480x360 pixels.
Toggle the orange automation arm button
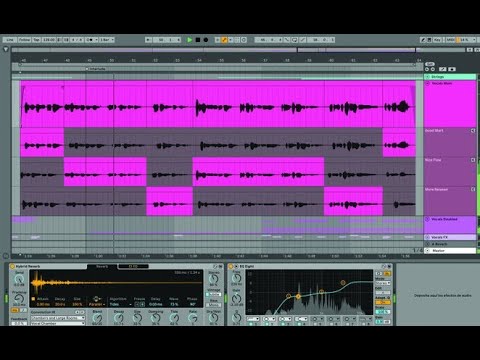224,40
